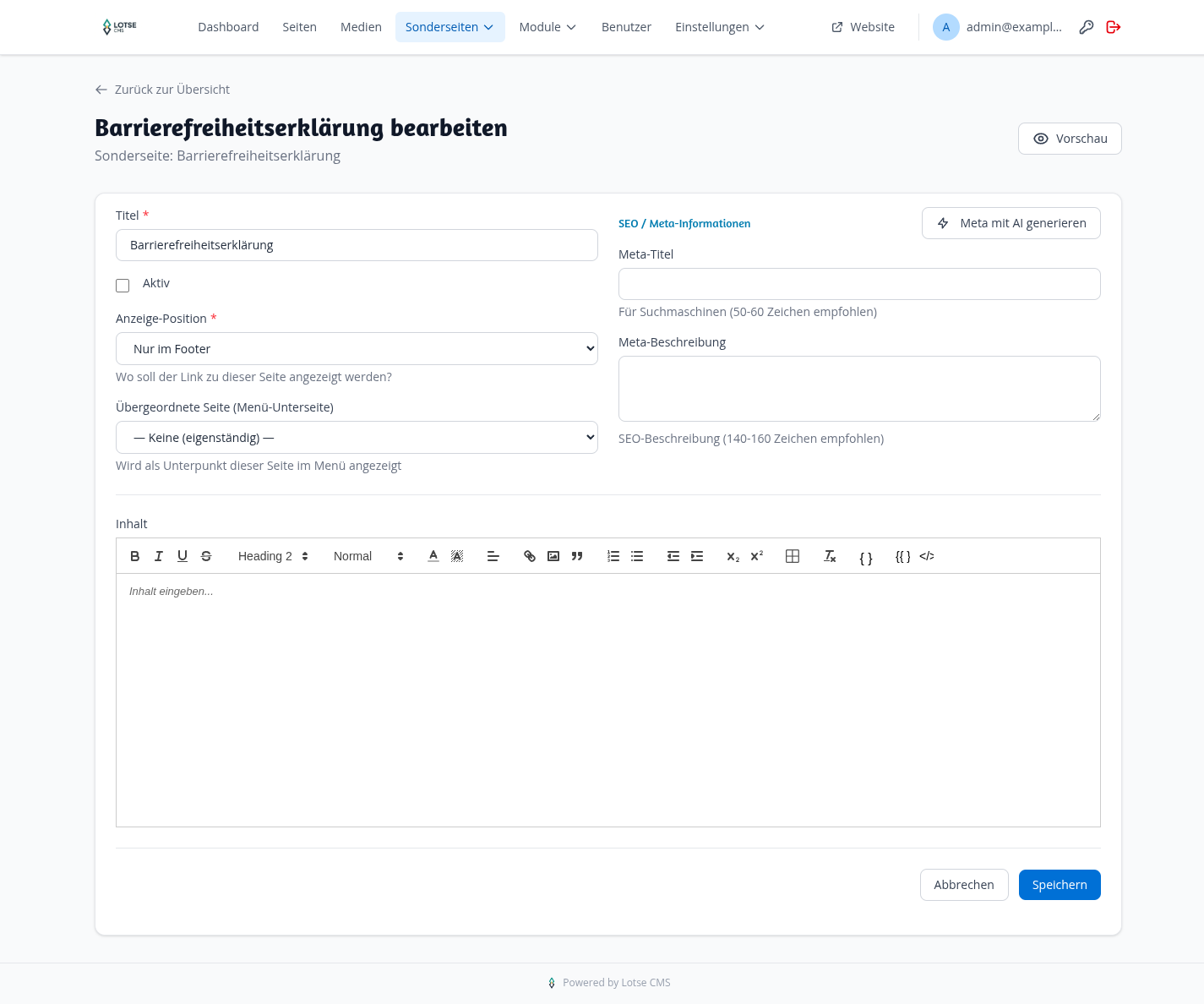Log out using the red exit icon

(1114, 27)
